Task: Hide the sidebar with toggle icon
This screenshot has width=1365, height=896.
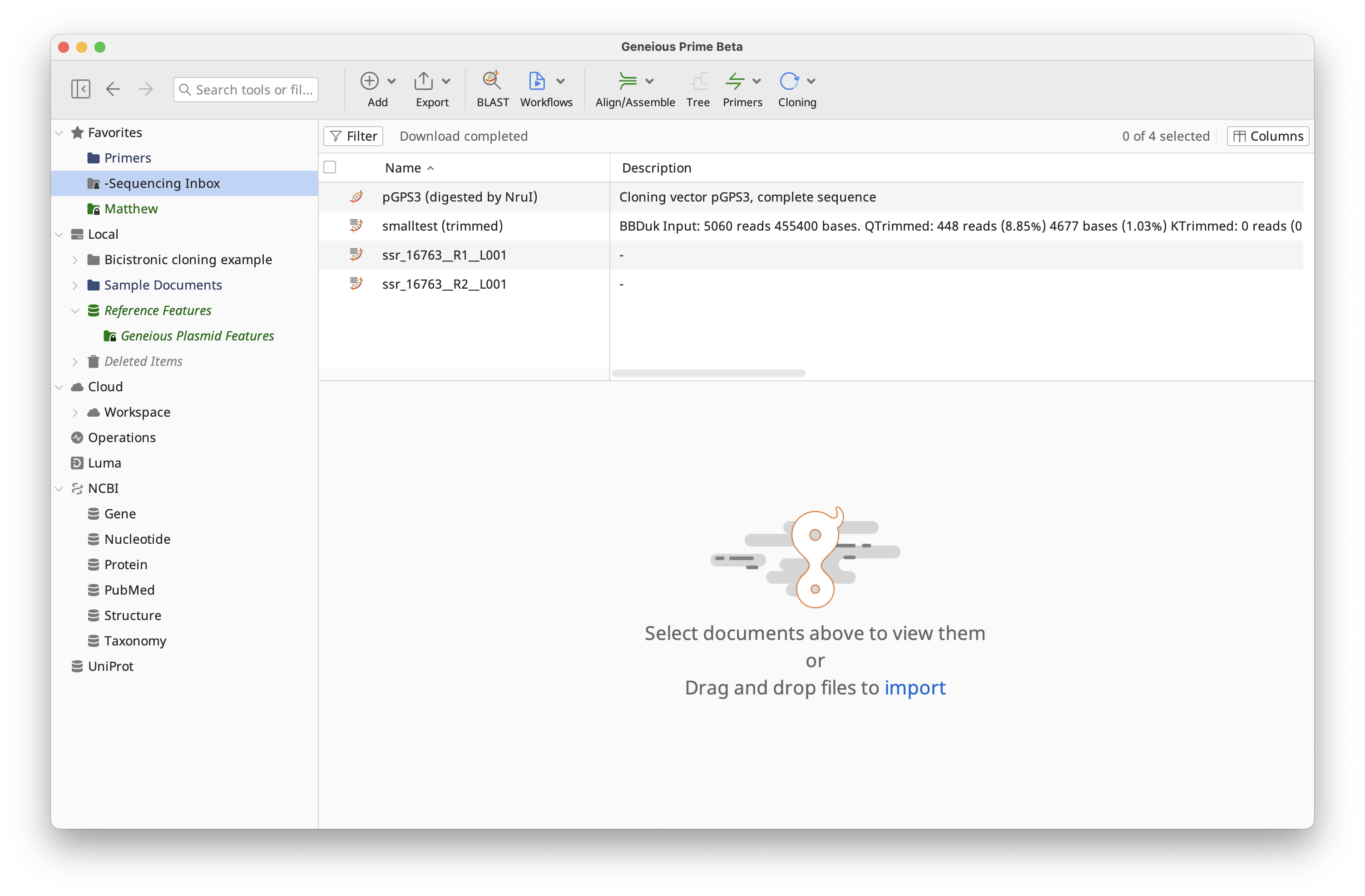Action: coord(81,89)
